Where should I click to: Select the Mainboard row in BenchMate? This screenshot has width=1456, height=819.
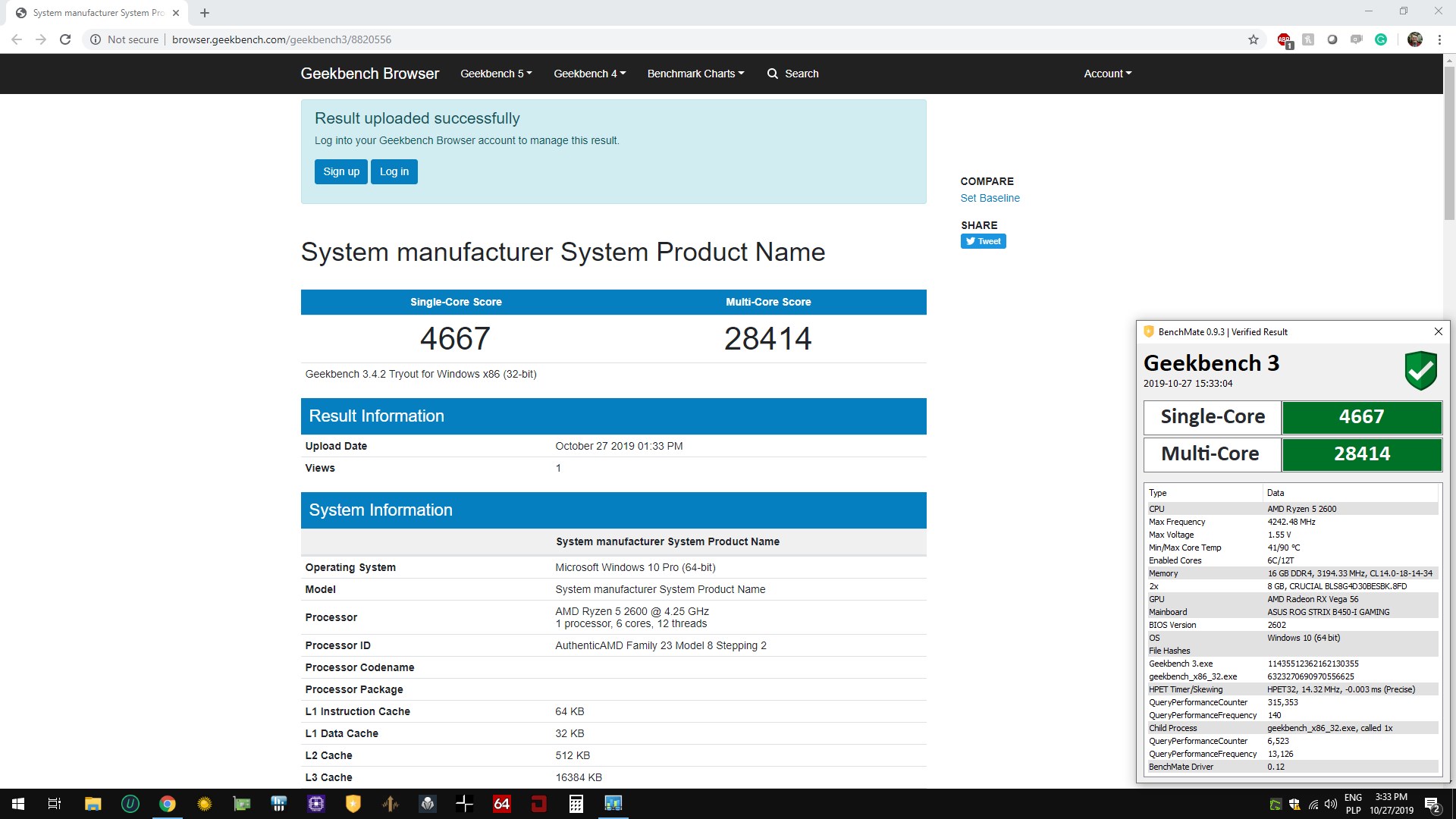click(1292, 612)
